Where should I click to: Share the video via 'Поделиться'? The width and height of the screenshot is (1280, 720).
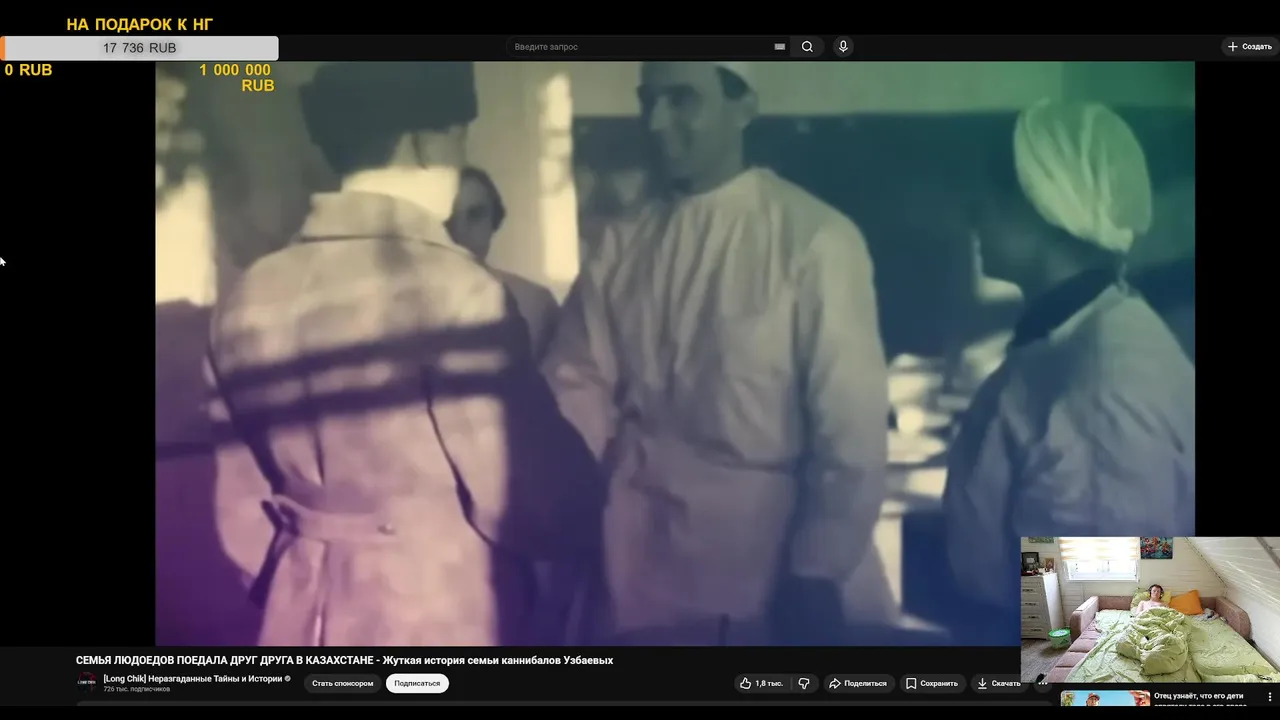pos(858,684)
